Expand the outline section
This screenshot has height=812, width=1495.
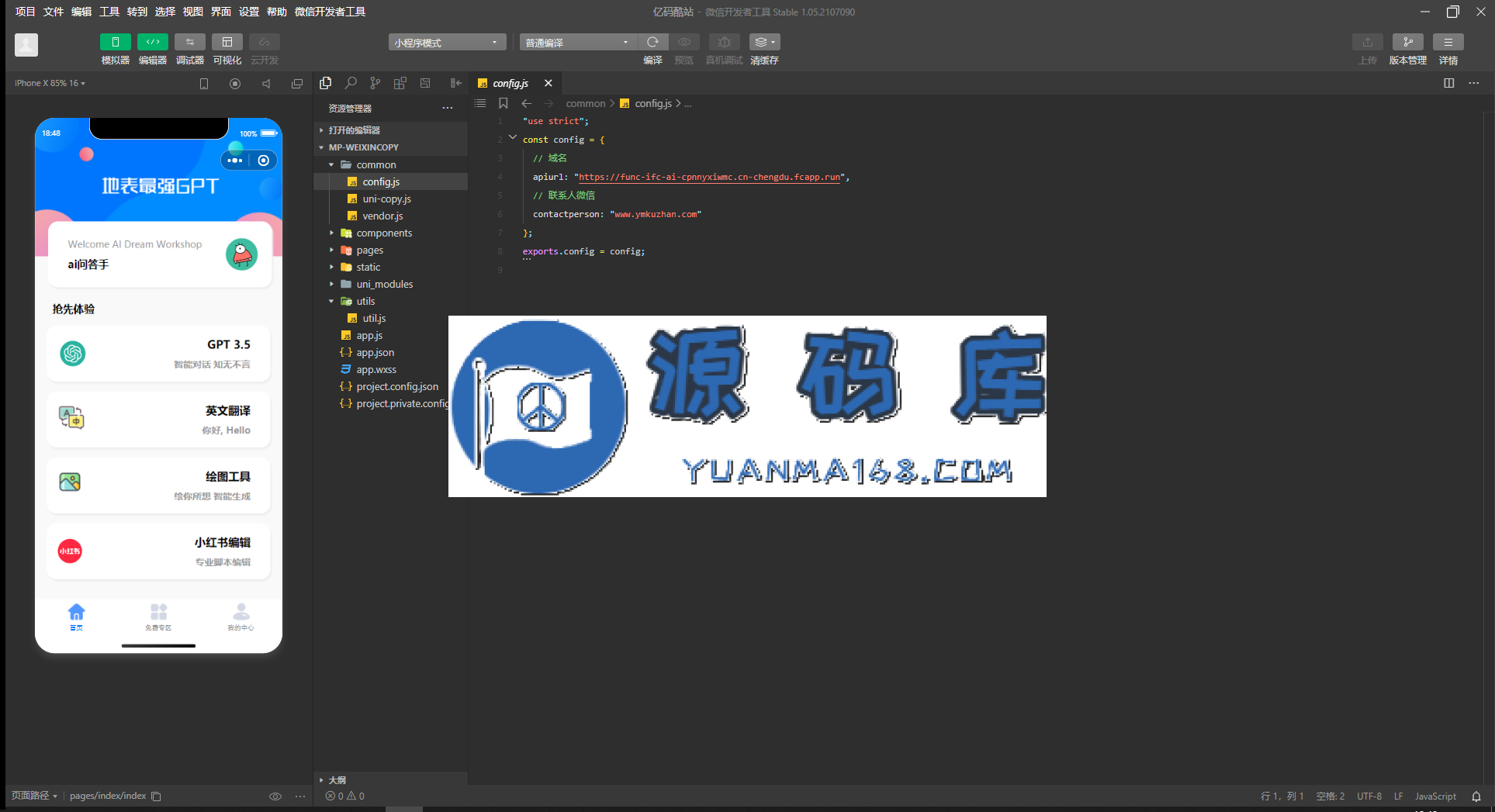pos(391,780)
